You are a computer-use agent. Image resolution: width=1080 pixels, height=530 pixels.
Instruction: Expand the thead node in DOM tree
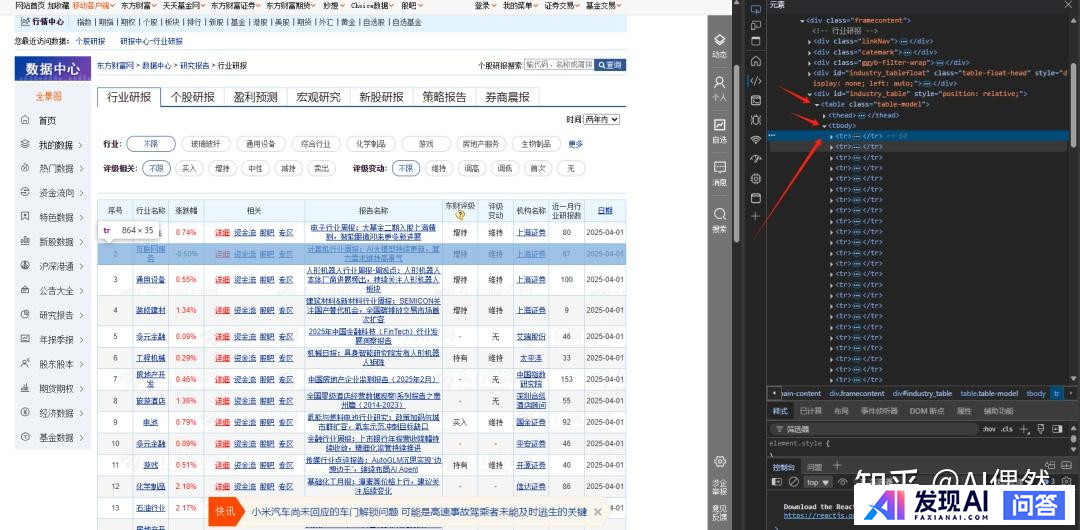coord(824,115)
